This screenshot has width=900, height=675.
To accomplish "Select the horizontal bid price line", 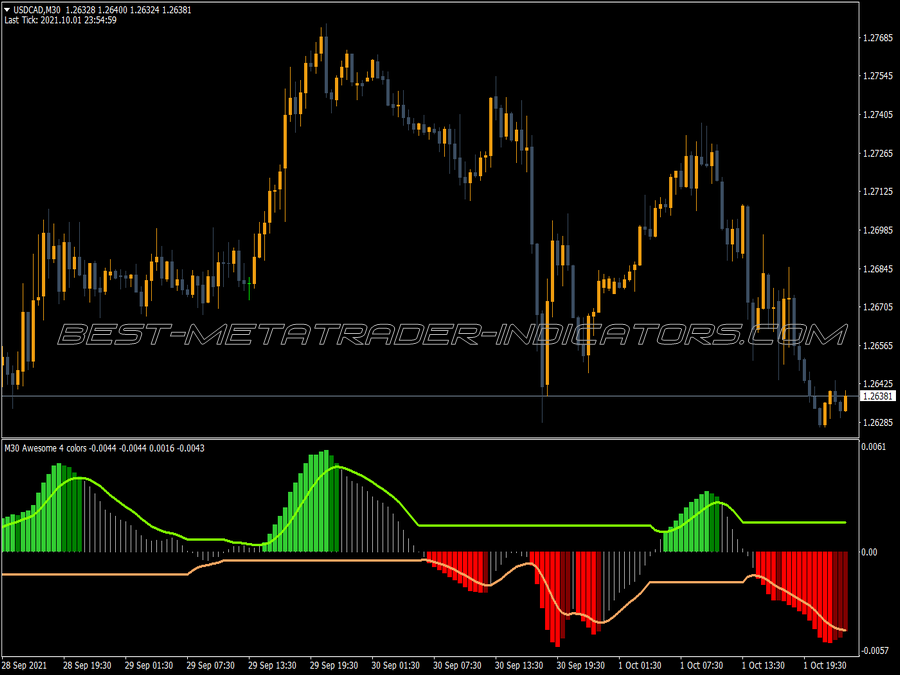I will 430,396.
